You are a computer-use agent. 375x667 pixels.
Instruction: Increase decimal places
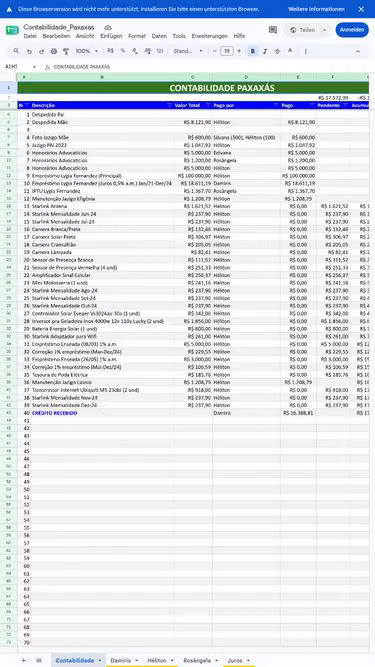point(148,51)
